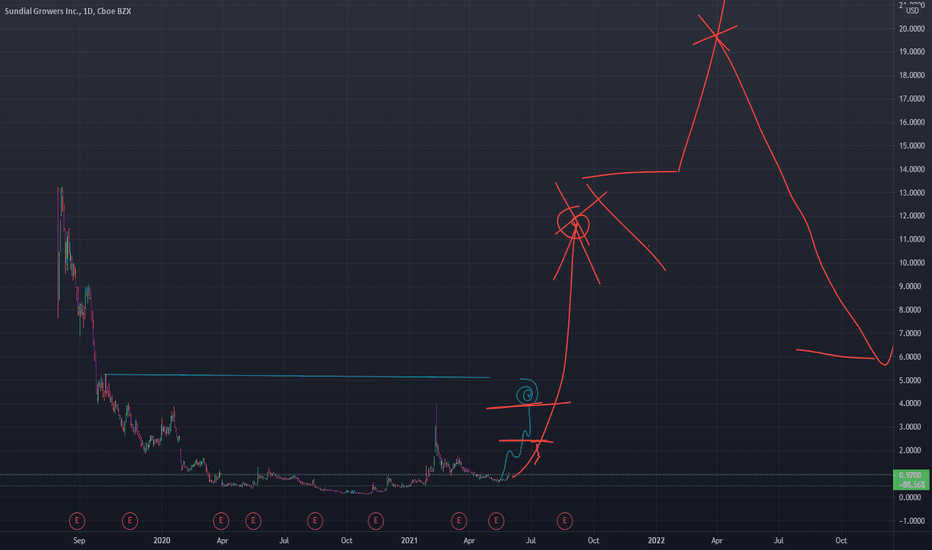Click the Oct label just before 2022
The width and height of the screenshot is (932, 550).
click(593, 540)
